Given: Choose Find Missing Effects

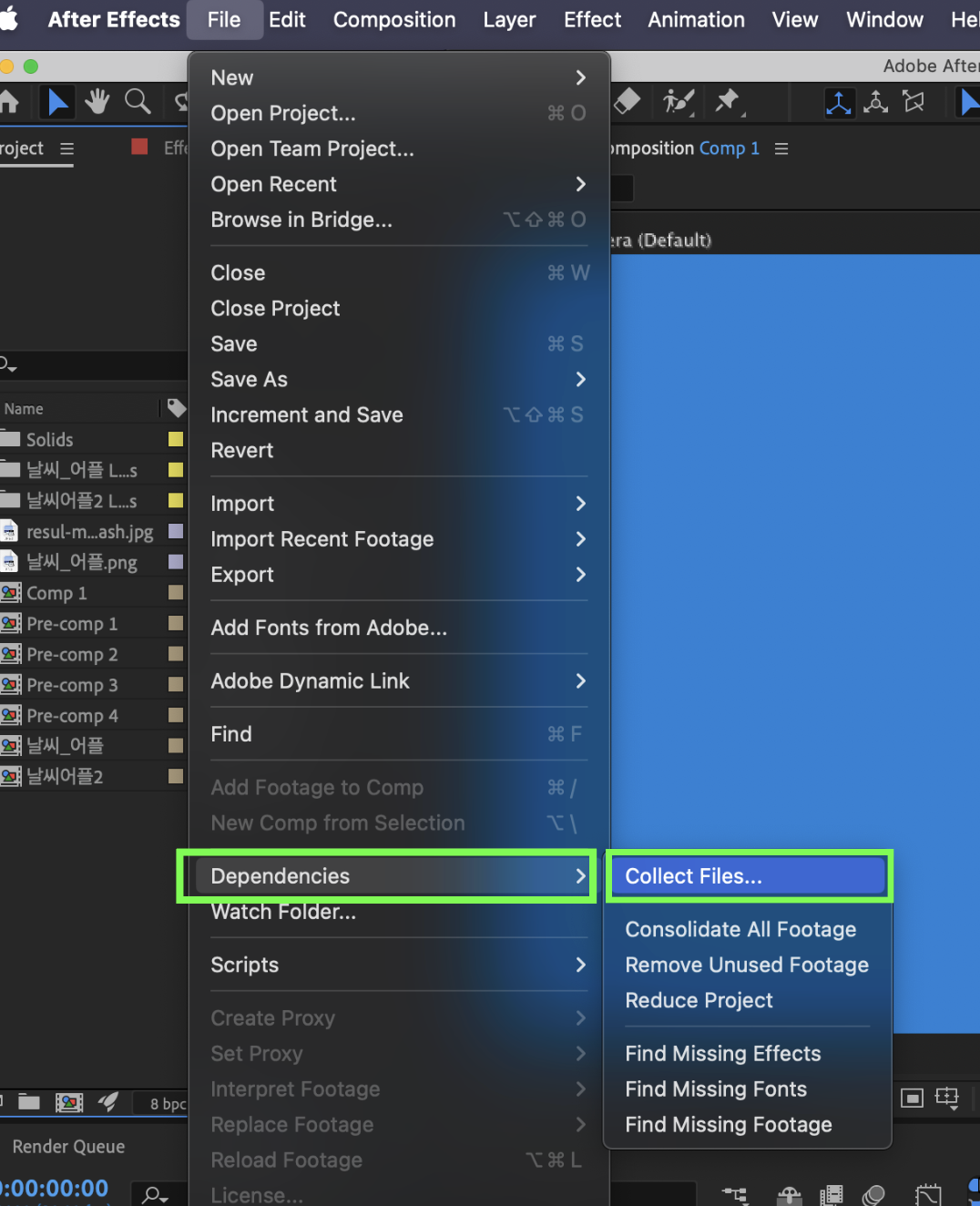Looking at the screenshot, I should pos(747,1054).
